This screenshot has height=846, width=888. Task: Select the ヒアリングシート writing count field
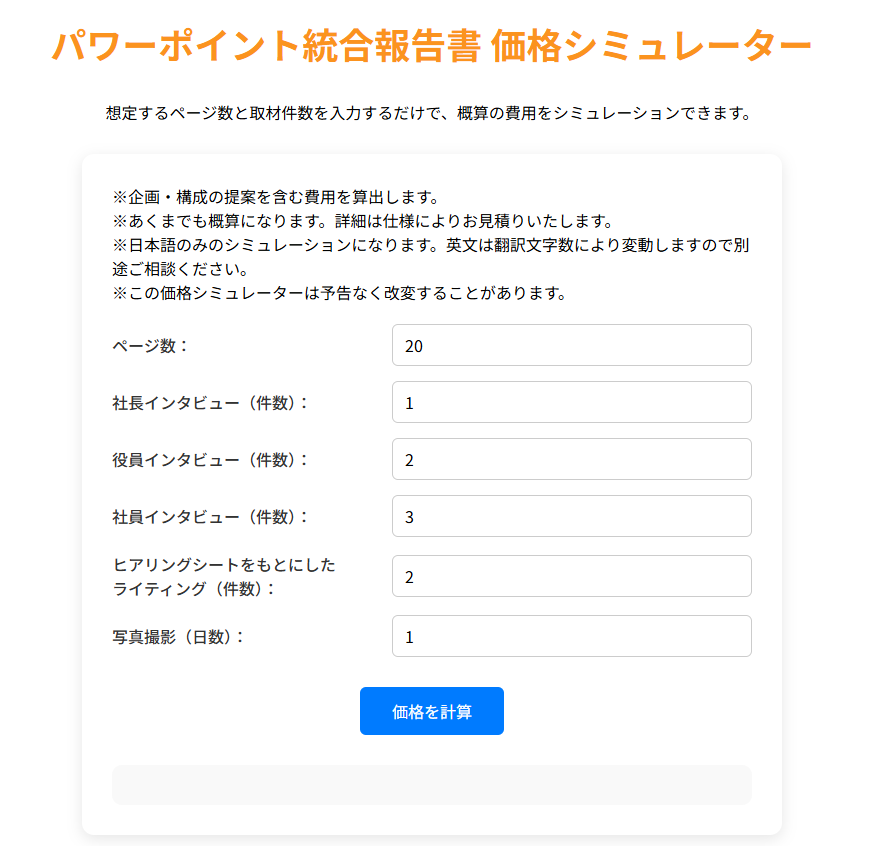point(571,576)
